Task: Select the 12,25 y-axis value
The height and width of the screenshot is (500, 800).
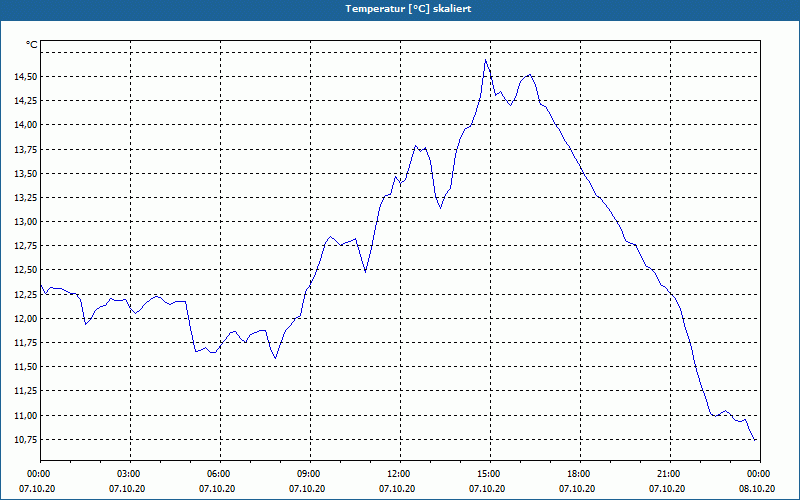Action: pyautogui.click(x=26, y=294)
